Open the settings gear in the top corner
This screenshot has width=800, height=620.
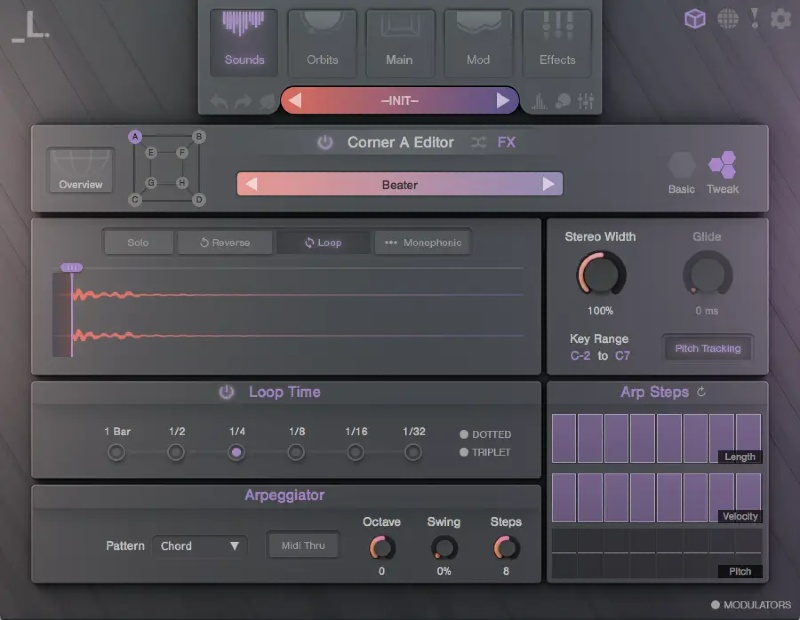tap(781, 18)
